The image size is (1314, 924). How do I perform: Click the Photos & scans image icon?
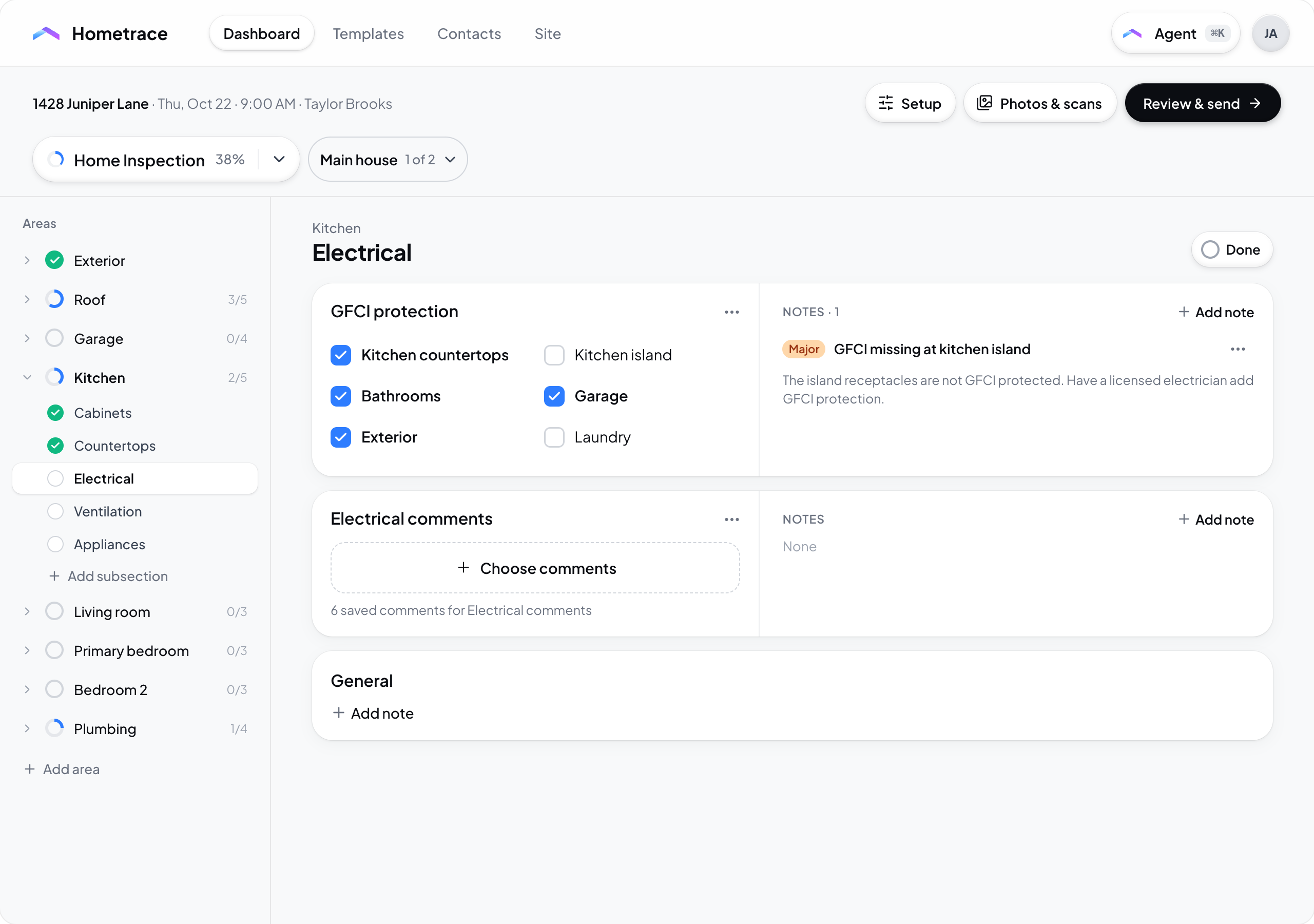tap(984, 103)
